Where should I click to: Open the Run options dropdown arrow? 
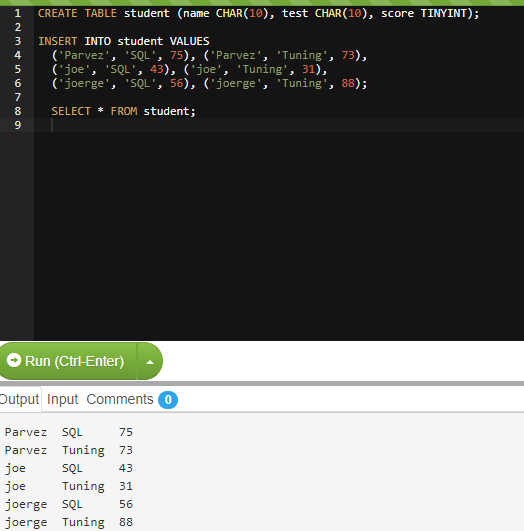click(150, 362)
